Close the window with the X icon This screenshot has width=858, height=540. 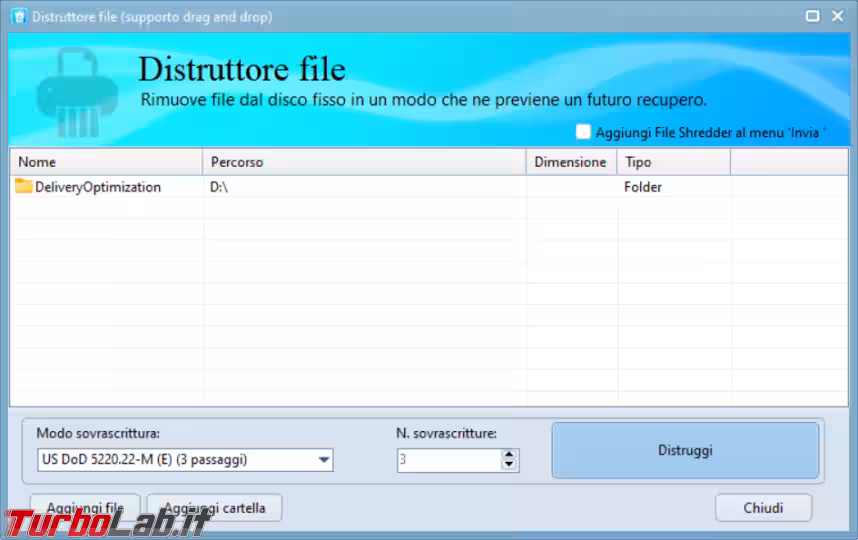(x=837, y=17)
